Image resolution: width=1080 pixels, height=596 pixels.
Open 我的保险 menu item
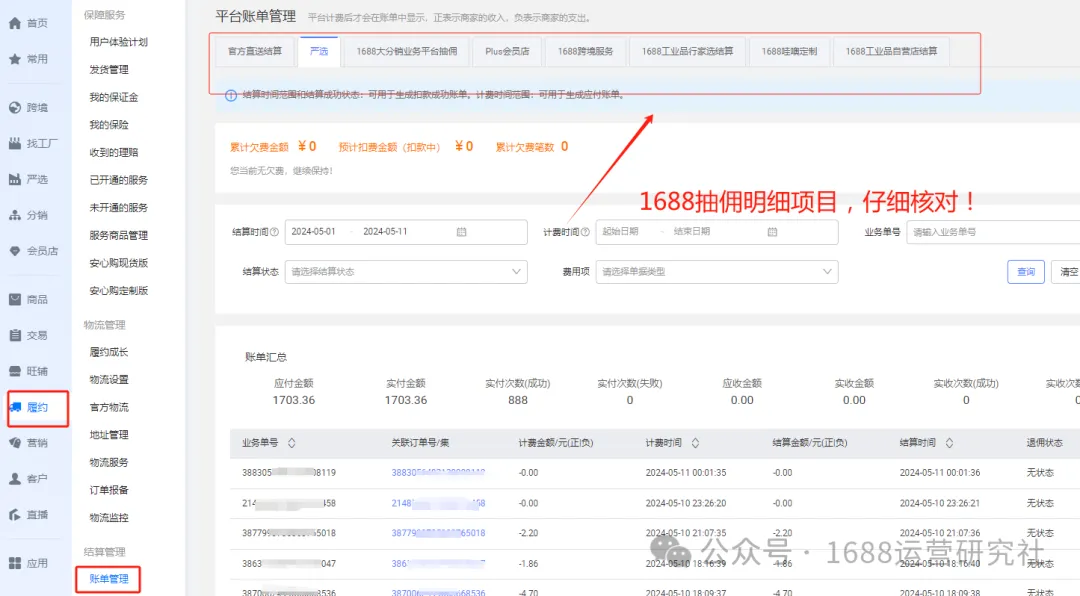click(109, 125)
